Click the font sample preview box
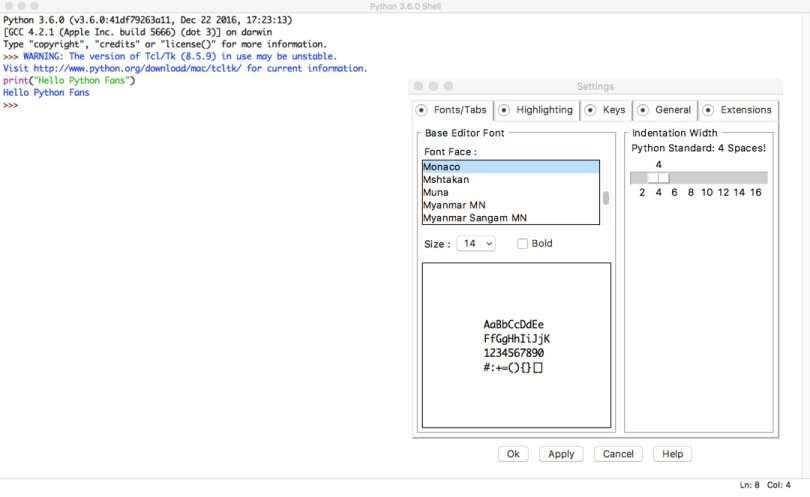 [516, 345]
